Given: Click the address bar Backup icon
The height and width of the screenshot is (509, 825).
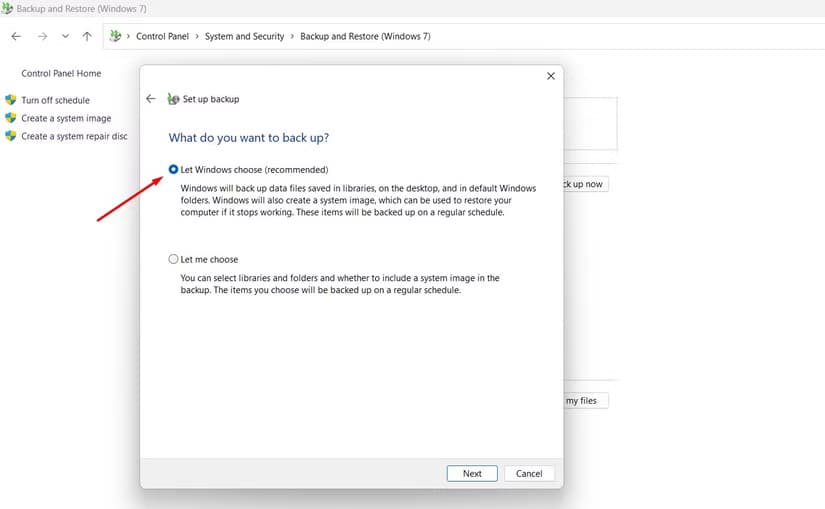Looking at the screenshot, I should pos(115,36).
